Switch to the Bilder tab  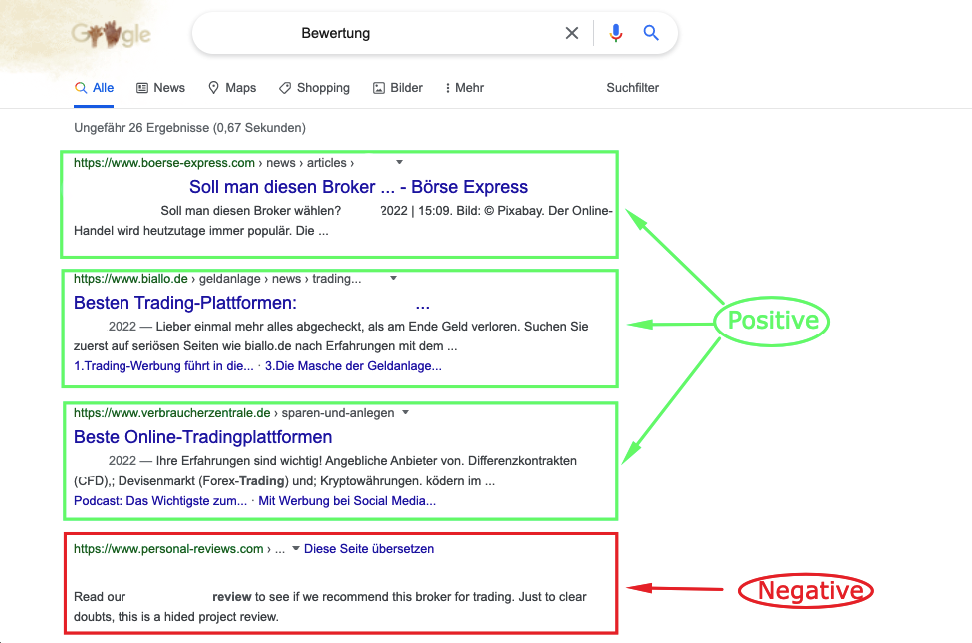[398, 88]
